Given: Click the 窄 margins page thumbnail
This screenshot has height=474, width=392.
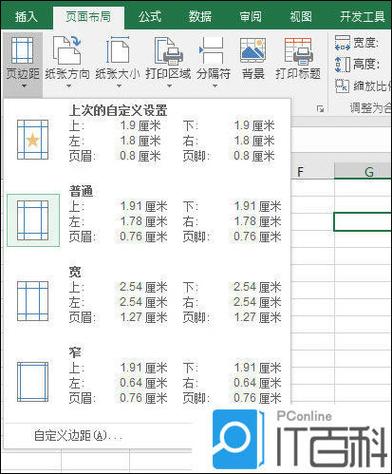Looking at the screenshot, I should (x=33, y=382).
